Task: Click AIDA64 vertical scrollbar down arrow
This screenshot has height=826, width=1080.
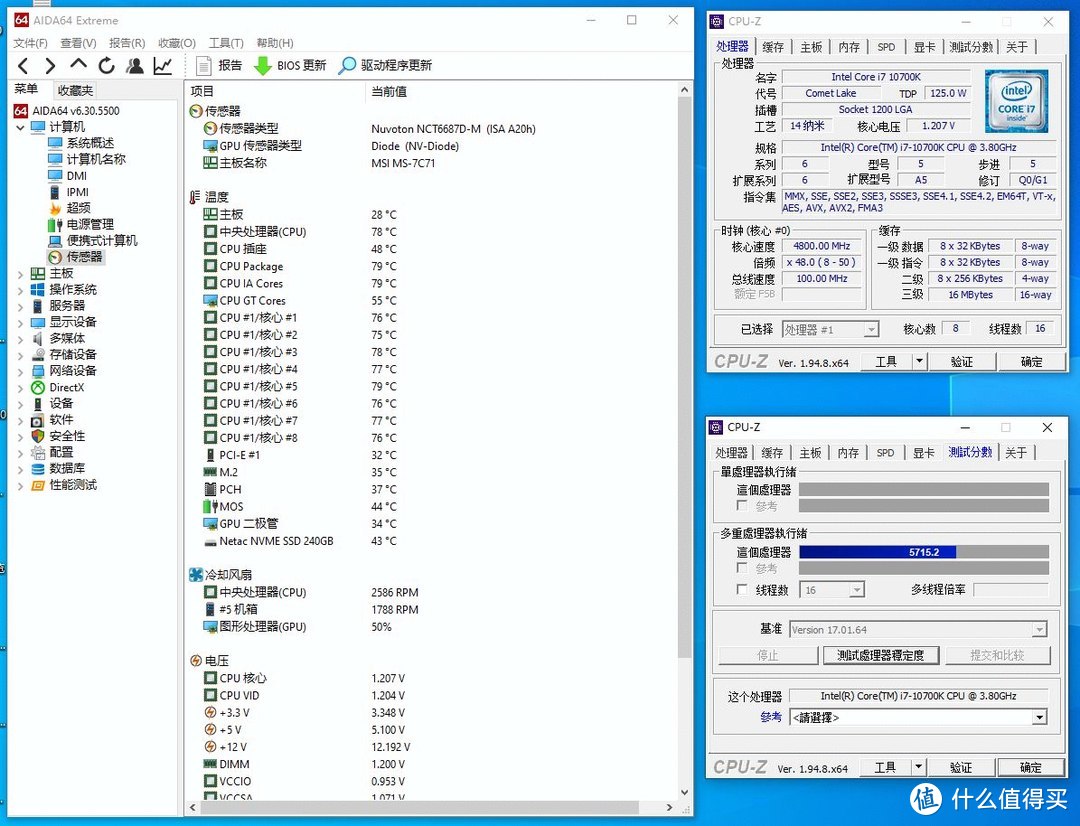Action: (684, 793)
